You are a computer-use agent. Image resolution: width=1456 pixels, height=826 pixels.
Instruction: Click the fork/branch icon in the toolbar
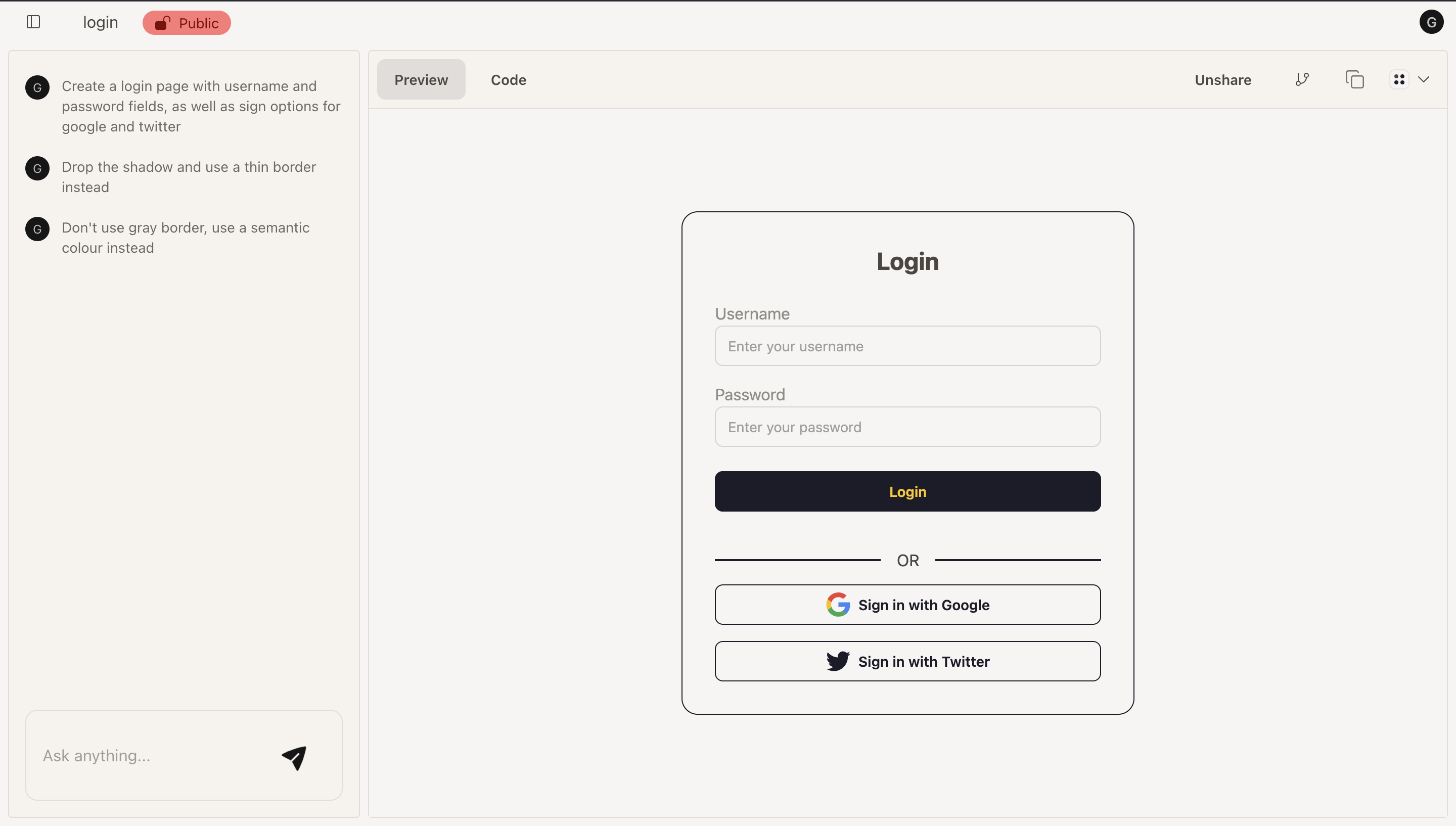[1302, 79]
